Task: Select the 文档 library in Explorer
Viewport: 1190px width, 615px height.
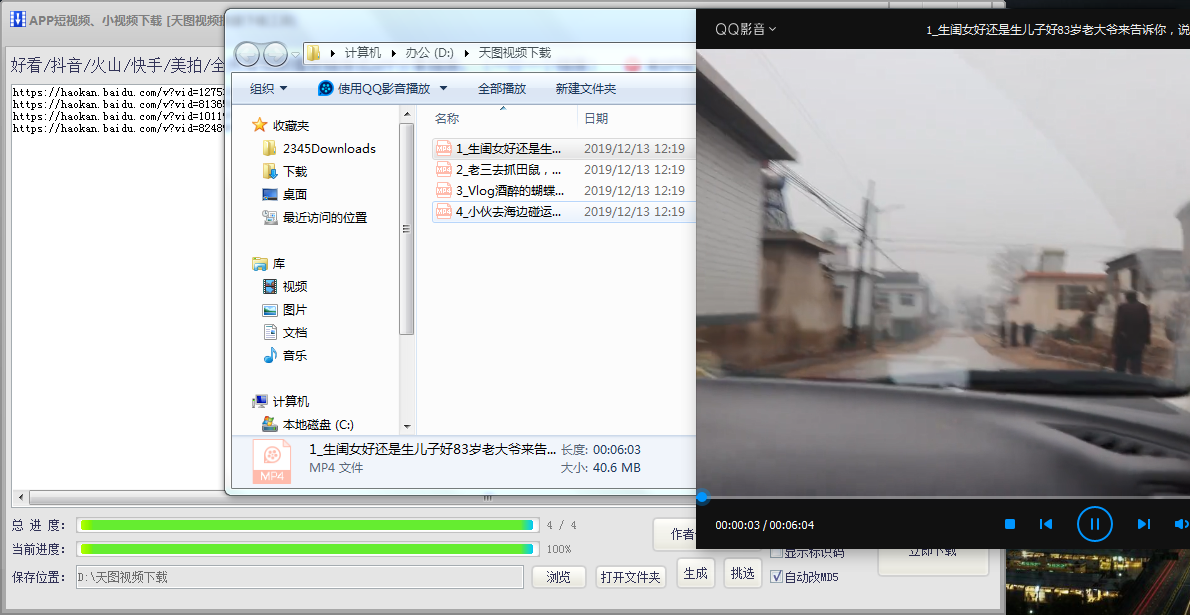Action: [285, 333]
